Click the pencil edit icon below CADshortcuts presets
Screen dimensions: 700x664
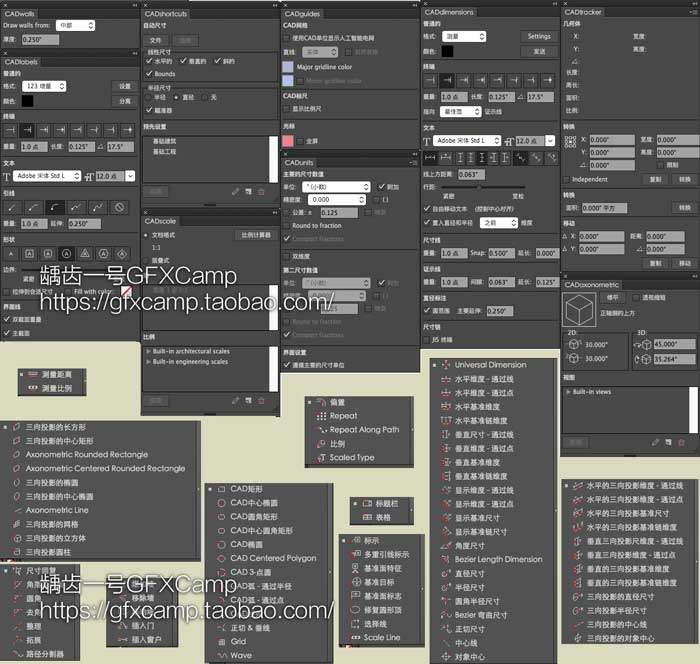click(236, 192)
